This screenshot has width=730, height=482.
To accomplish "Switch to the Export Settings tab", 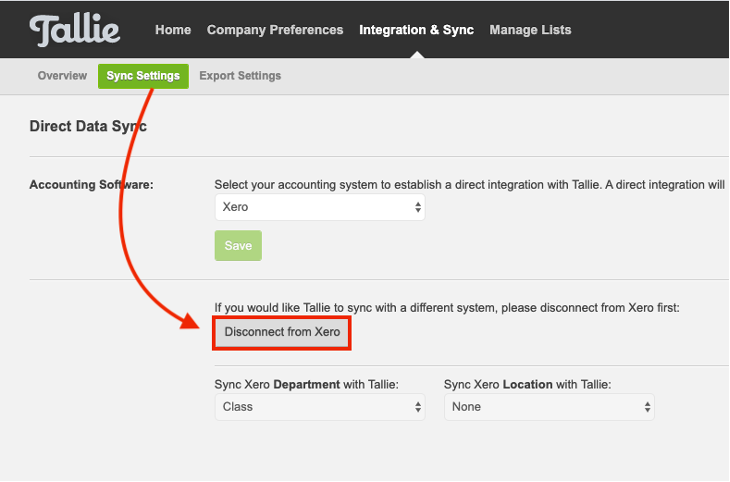I will coord(240,76).
